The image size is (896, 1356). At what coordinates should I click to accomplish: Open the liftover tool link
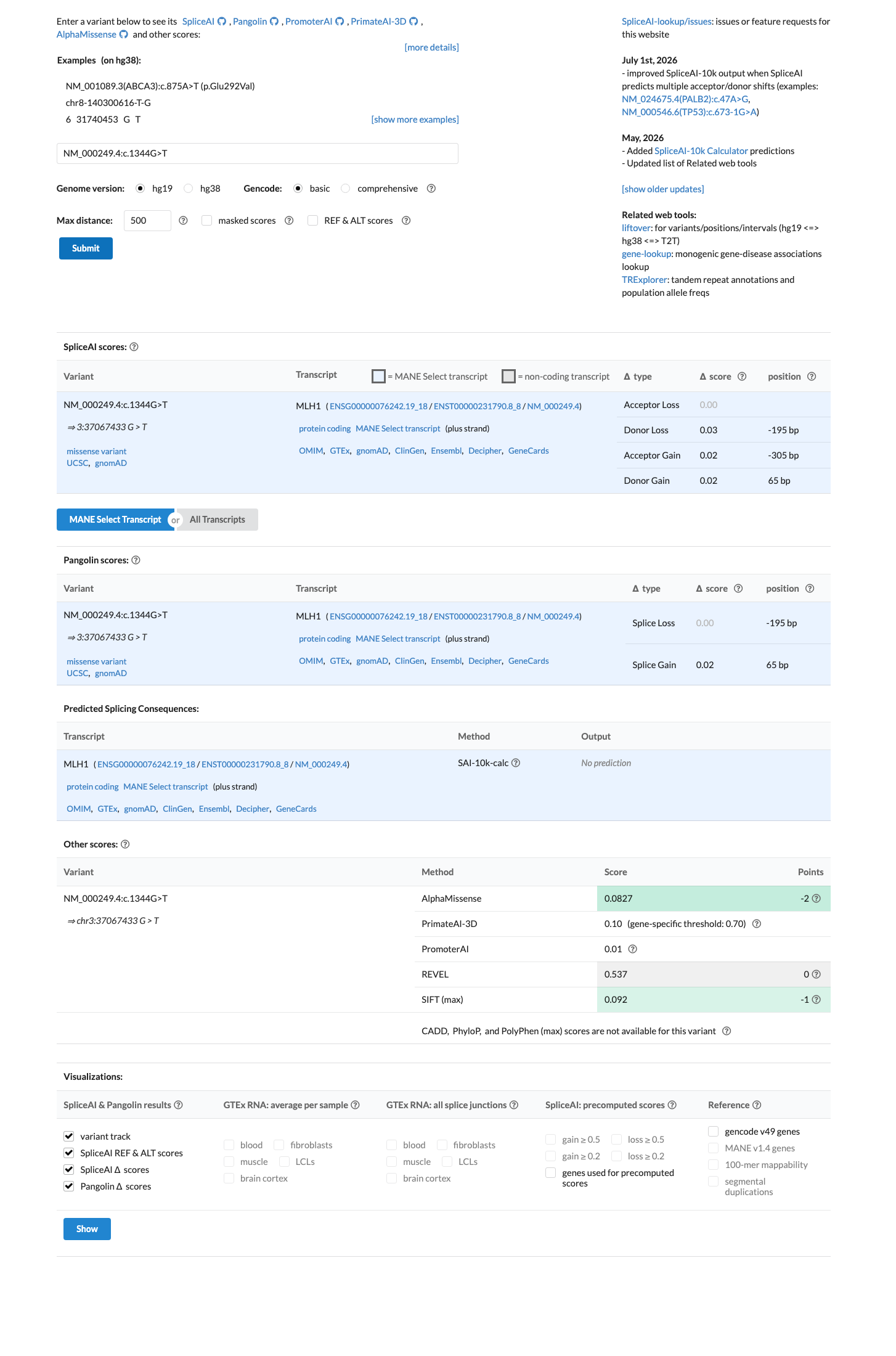[636, 228]
